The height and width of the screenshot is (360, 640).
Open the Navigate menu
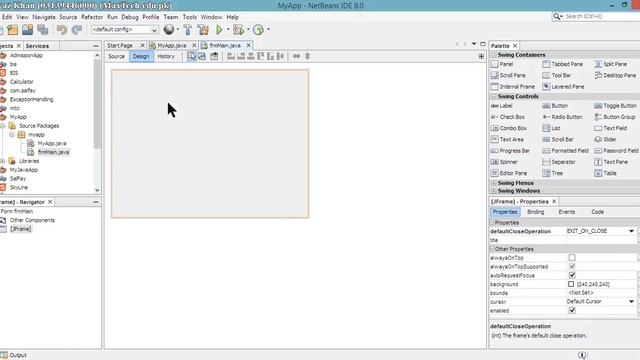coord(44,17)
